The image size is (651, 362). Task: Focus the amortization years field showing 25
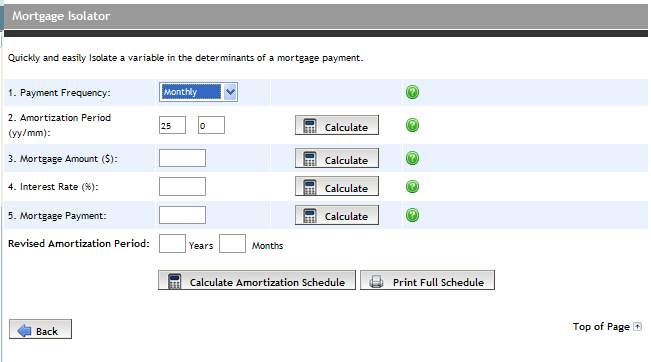[x=172, y=125]
